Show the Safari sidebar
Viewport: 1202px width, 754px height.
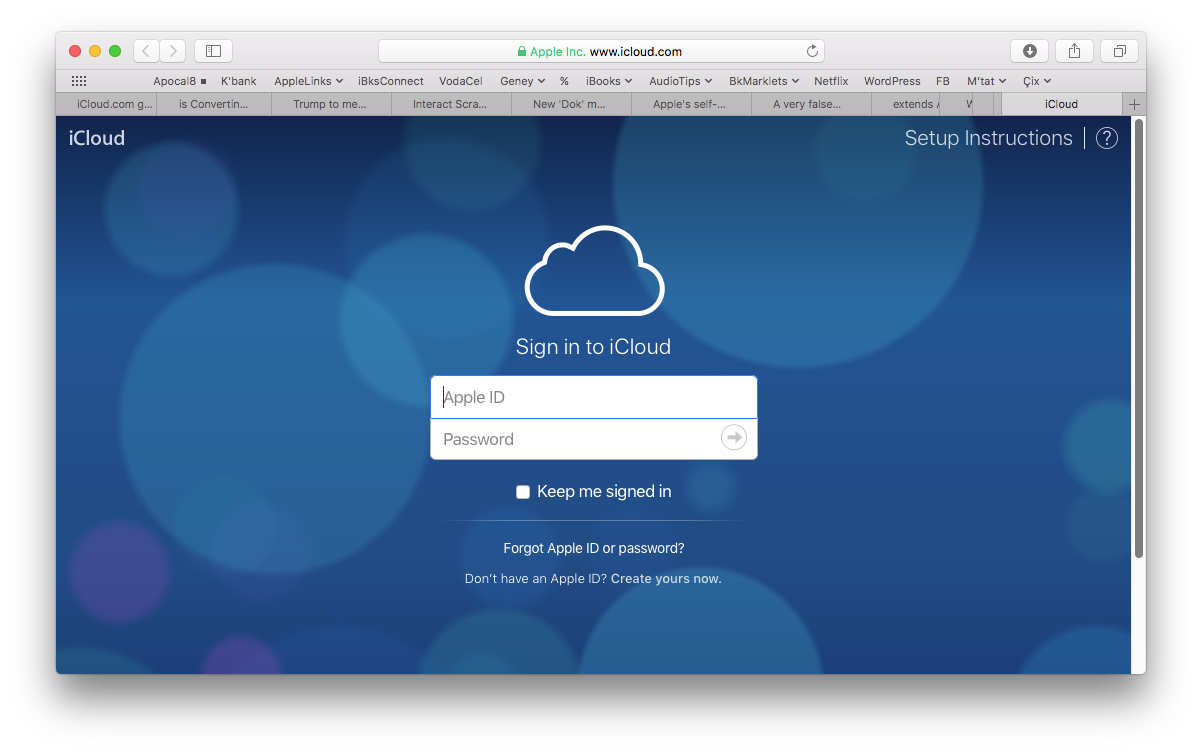click(x=213, y=51)
